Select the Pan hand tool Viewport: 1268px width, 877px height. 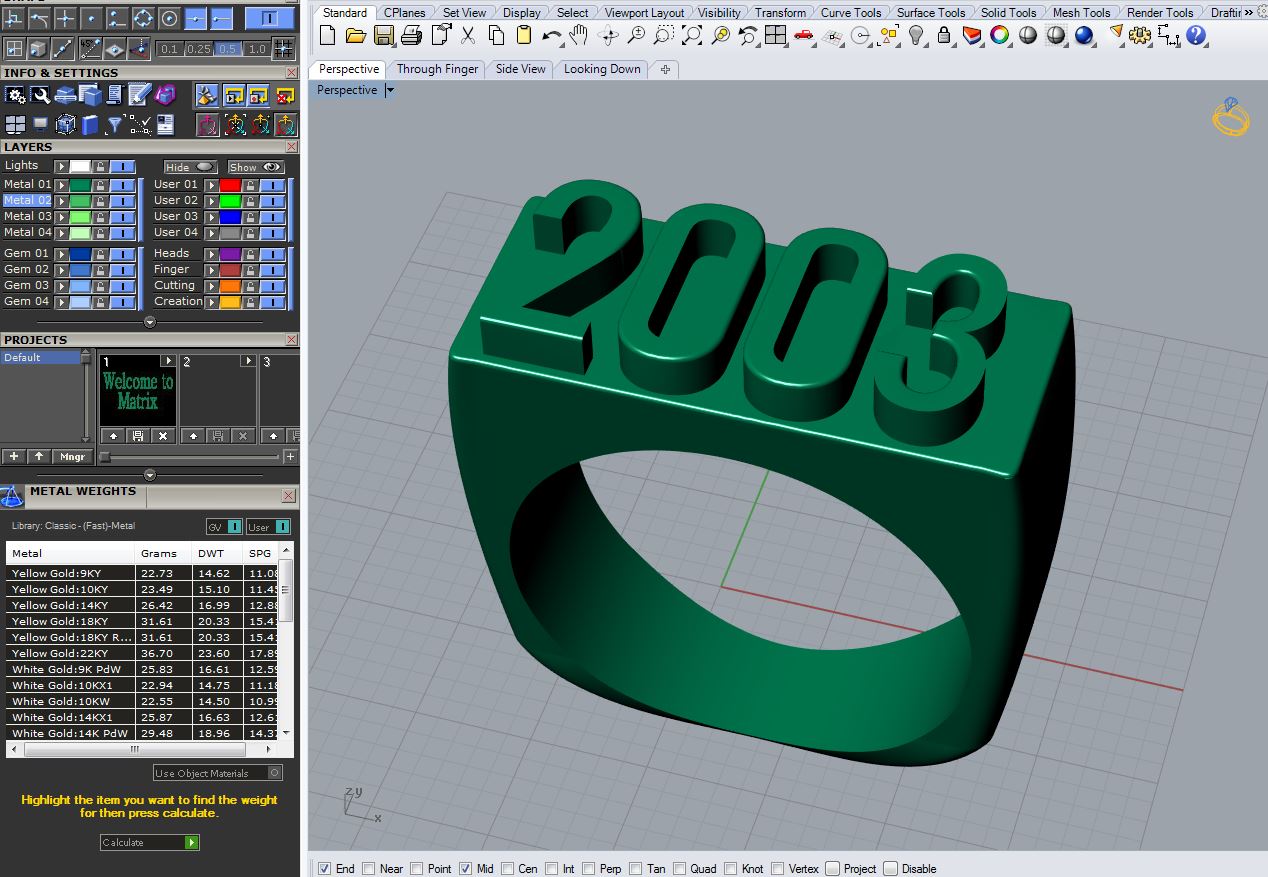pos(579,36)
